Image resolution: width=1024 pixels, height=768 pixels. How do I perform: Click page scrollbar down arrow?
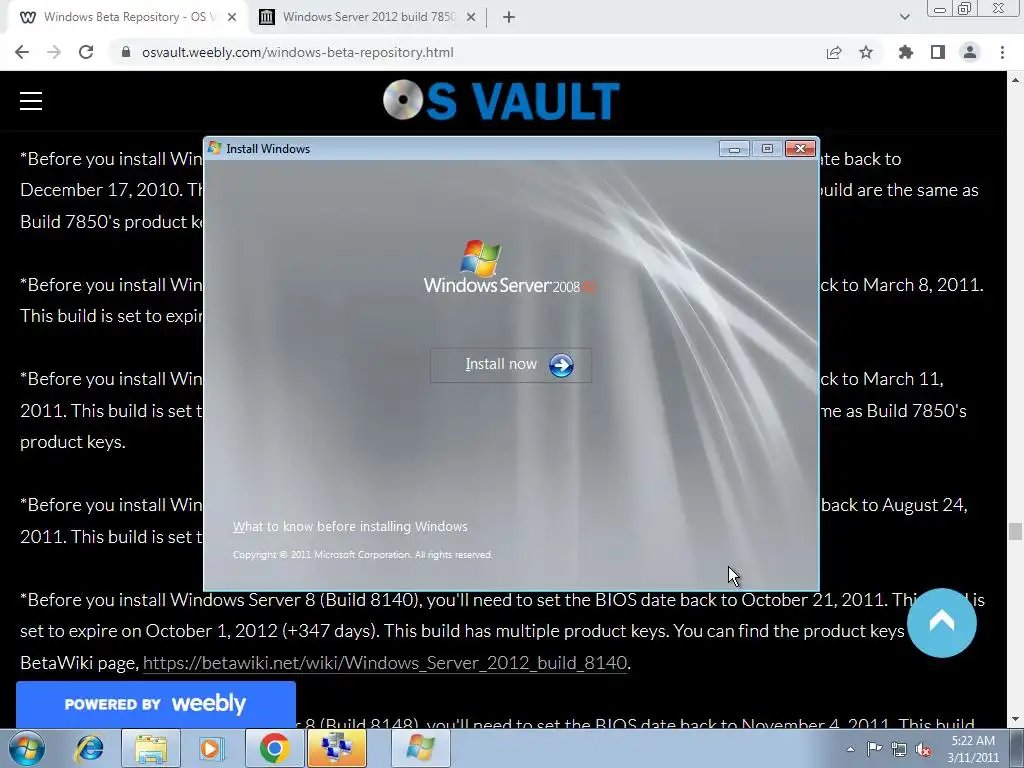click(1016, 720)
